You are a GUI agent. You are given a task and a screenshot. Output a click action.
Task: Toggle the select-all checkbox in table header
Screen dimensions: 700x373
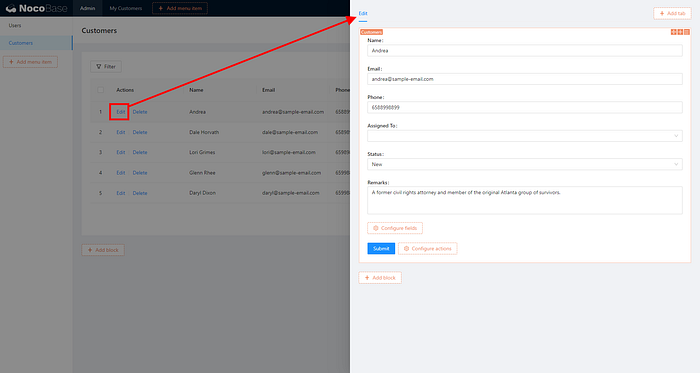tap(100, 90)
